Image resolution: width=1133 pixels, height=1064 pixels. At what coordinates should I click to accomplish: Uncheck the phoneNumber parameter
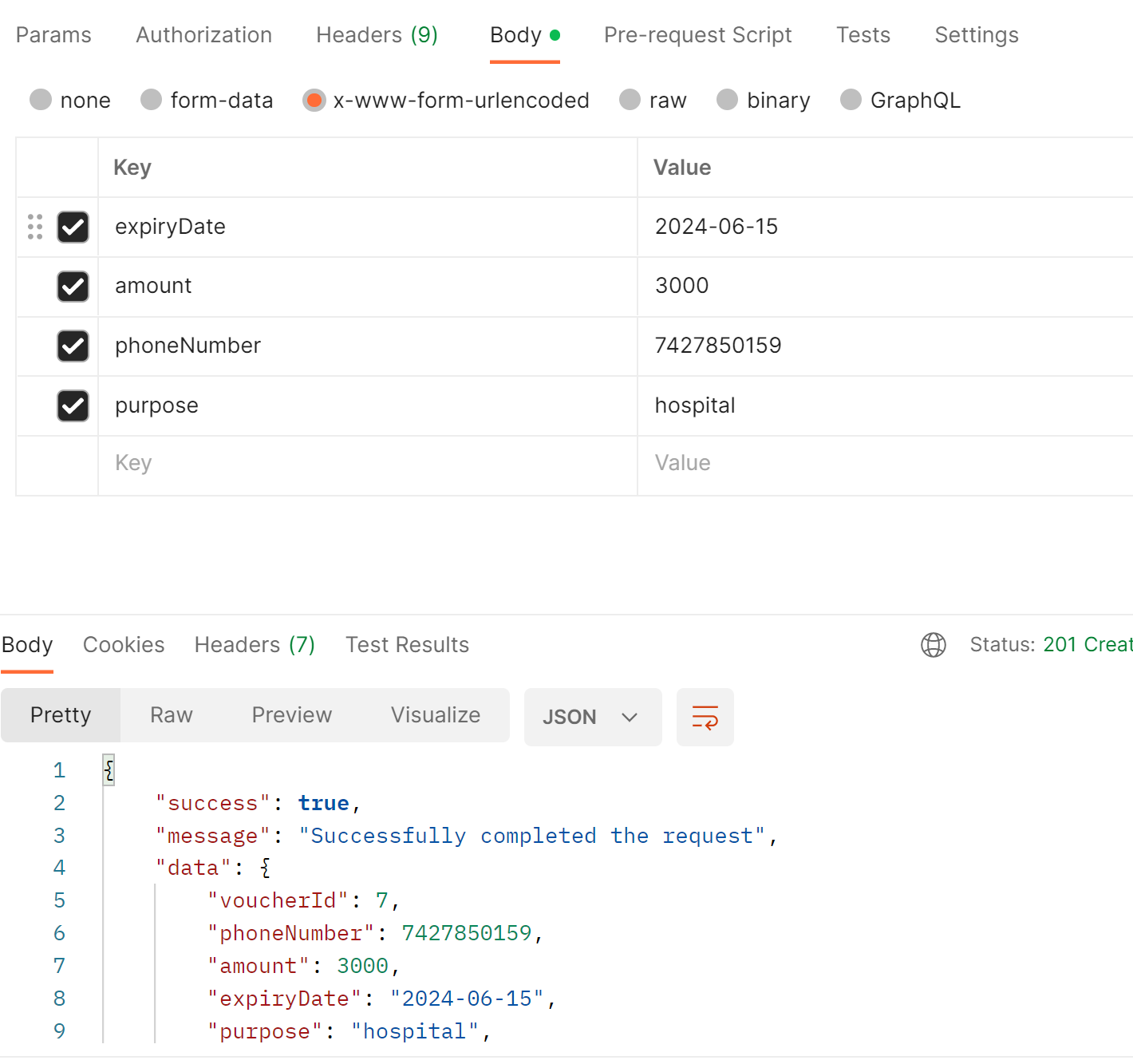point(73,346)
